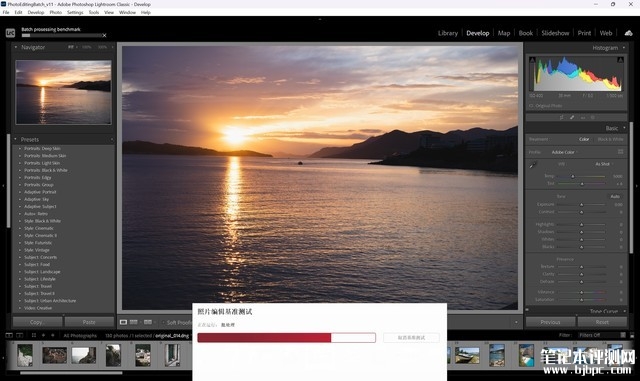This screenshot has width=640, height=381.
Task: Select the healing brush tool in tool strip
Action: 572,118
